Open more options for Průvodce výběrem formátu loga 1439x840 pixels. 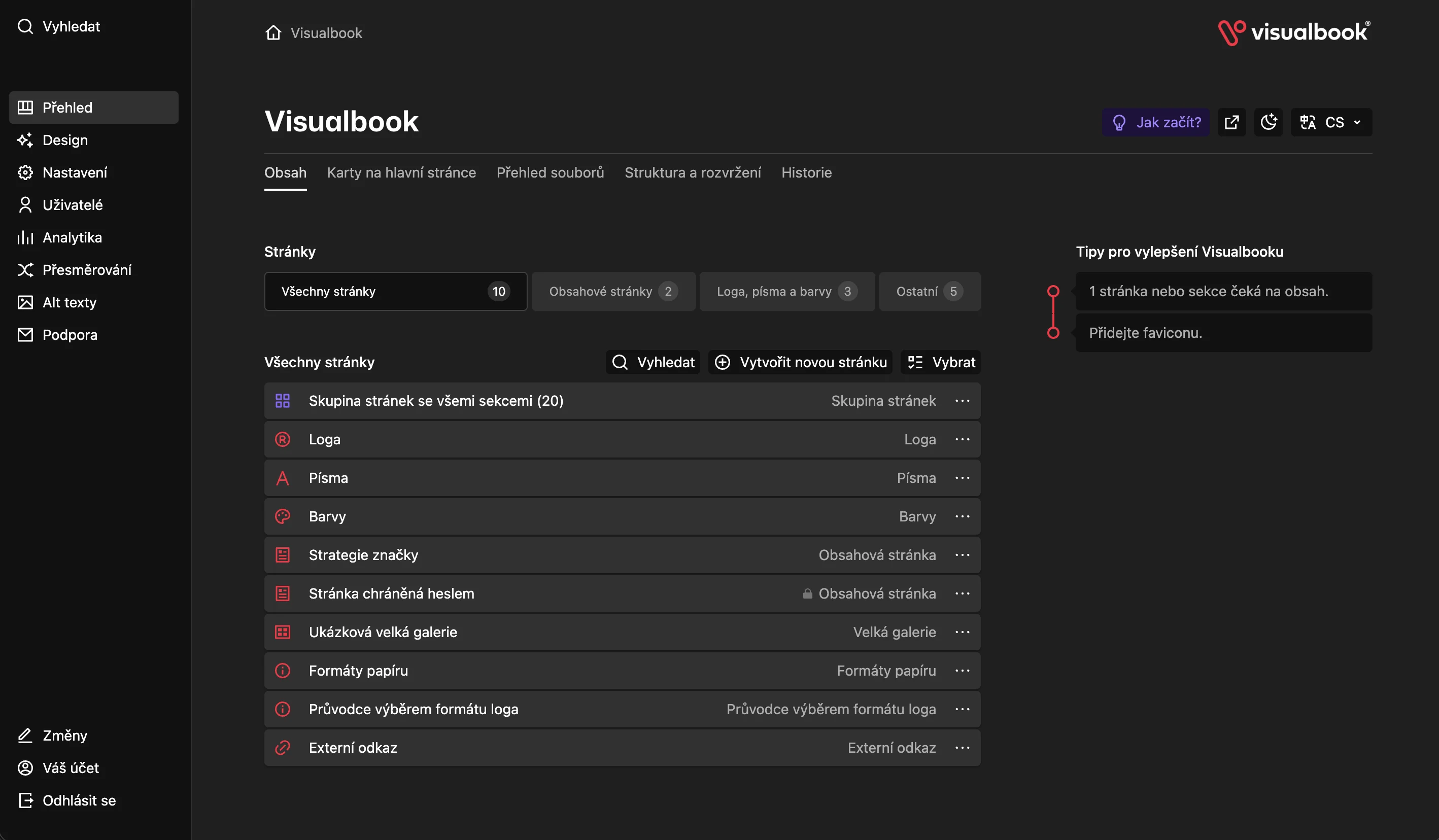[962, 709]
